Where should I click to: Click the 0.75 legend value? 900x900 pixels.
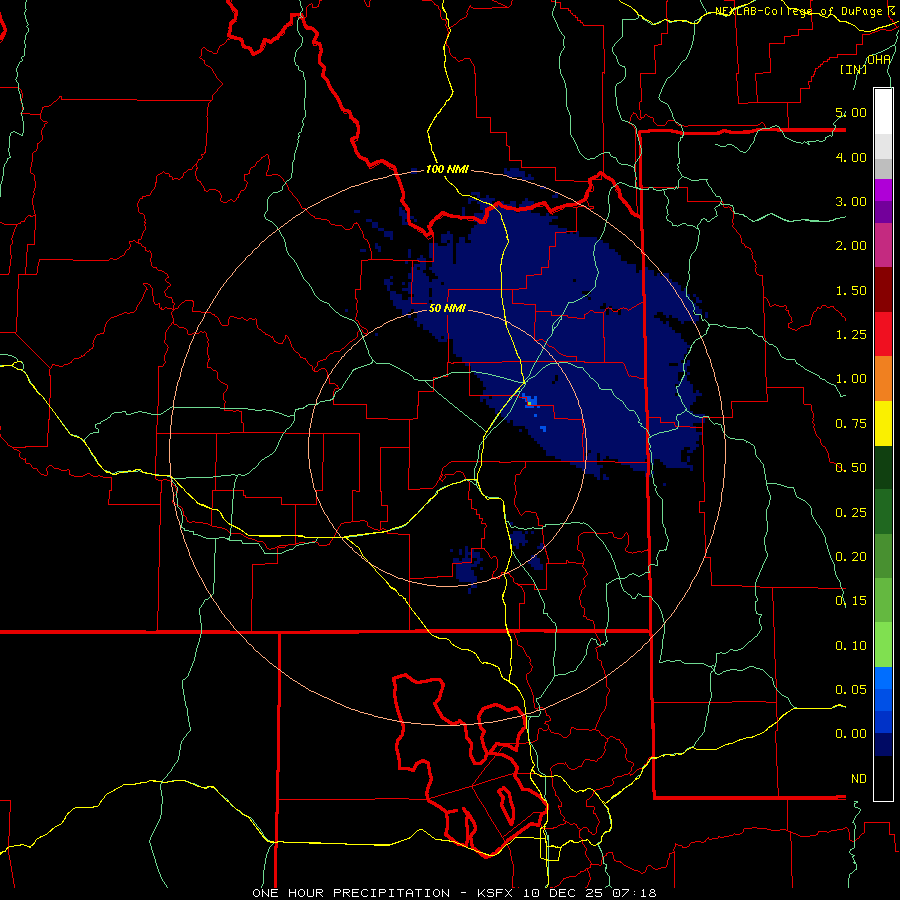(x=851, y=423)
